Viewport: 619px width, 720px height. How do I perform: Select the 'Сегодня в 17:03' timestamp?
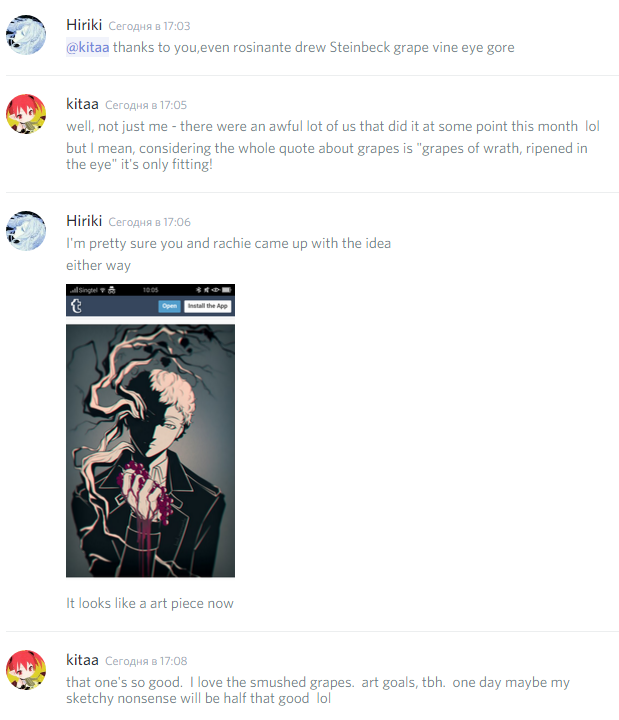coord(149,26)
